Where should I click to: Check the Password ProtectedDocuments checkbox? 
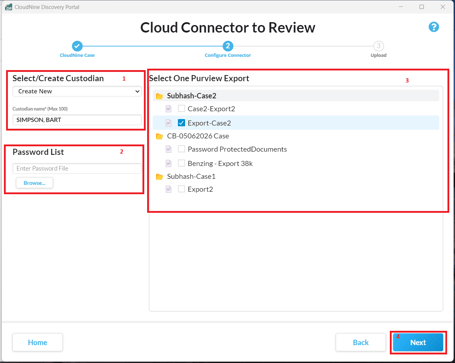pyautogui.click(x=181, y=149)
